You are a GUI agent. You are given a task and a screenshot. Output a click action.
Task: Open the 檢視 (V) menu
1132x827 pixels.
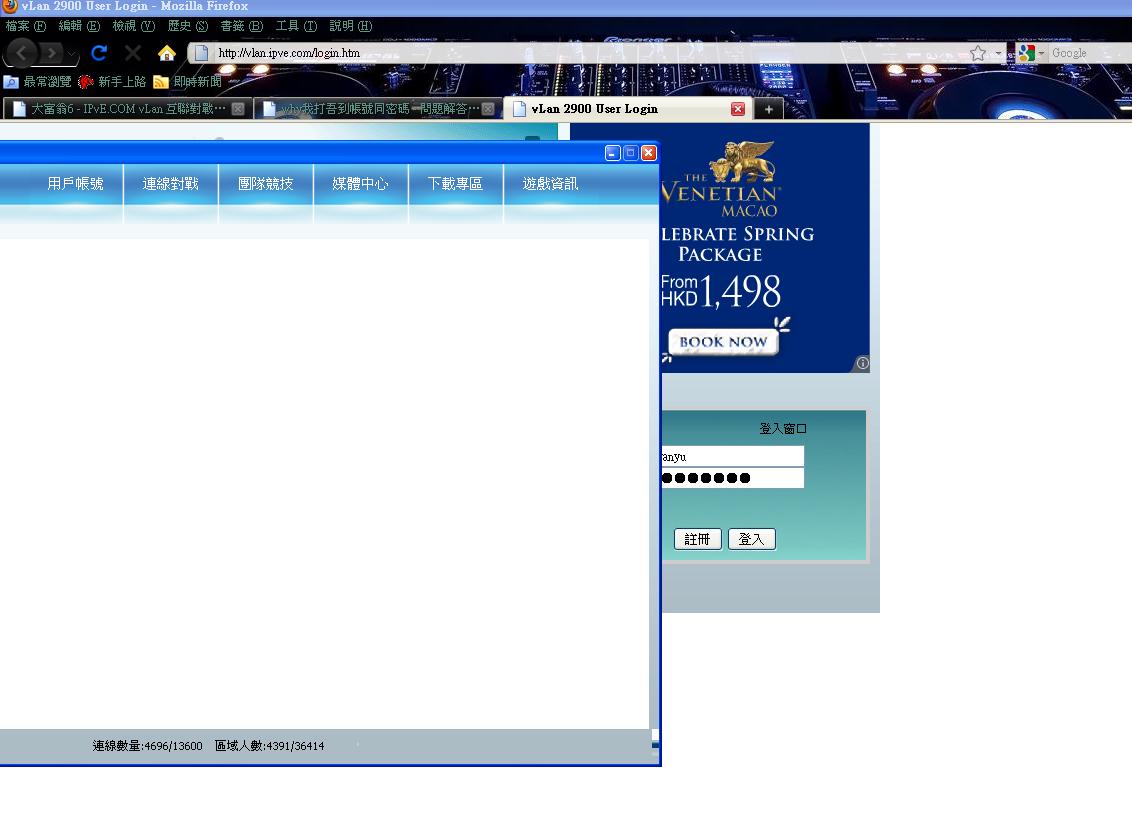tap(134, 26)
